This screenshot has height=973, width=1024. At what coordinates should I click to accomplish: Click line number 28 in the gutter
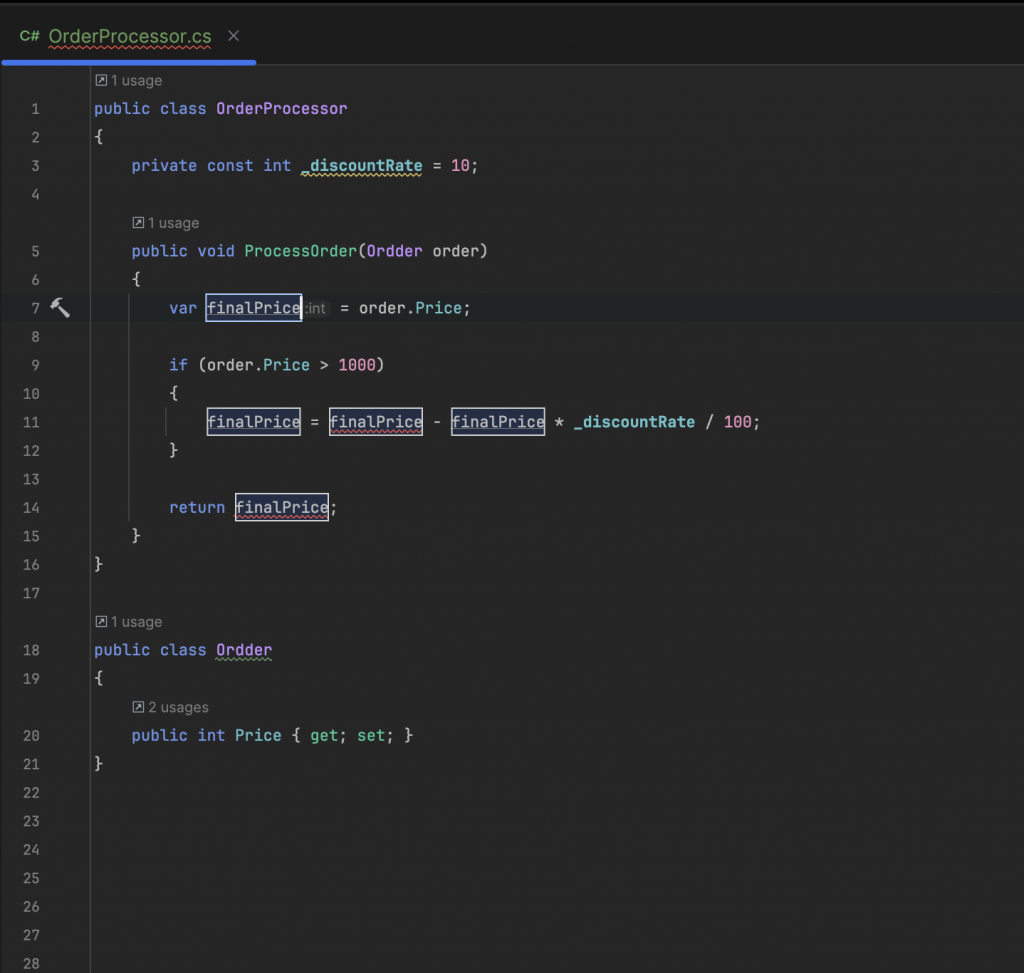tap(31, 964)
